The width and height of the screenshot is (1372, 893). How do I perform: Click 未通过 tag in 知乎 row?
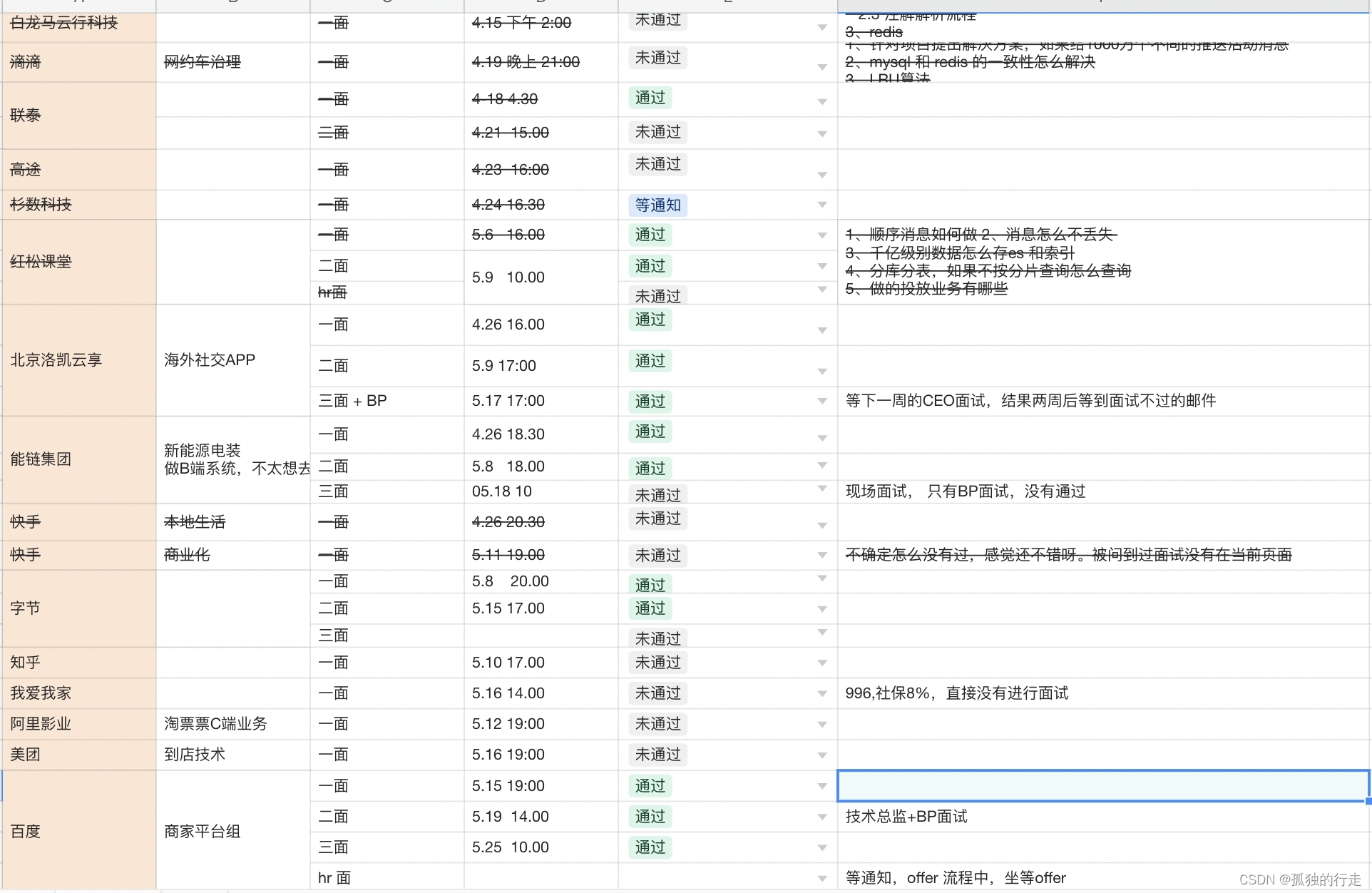(657, 663)
